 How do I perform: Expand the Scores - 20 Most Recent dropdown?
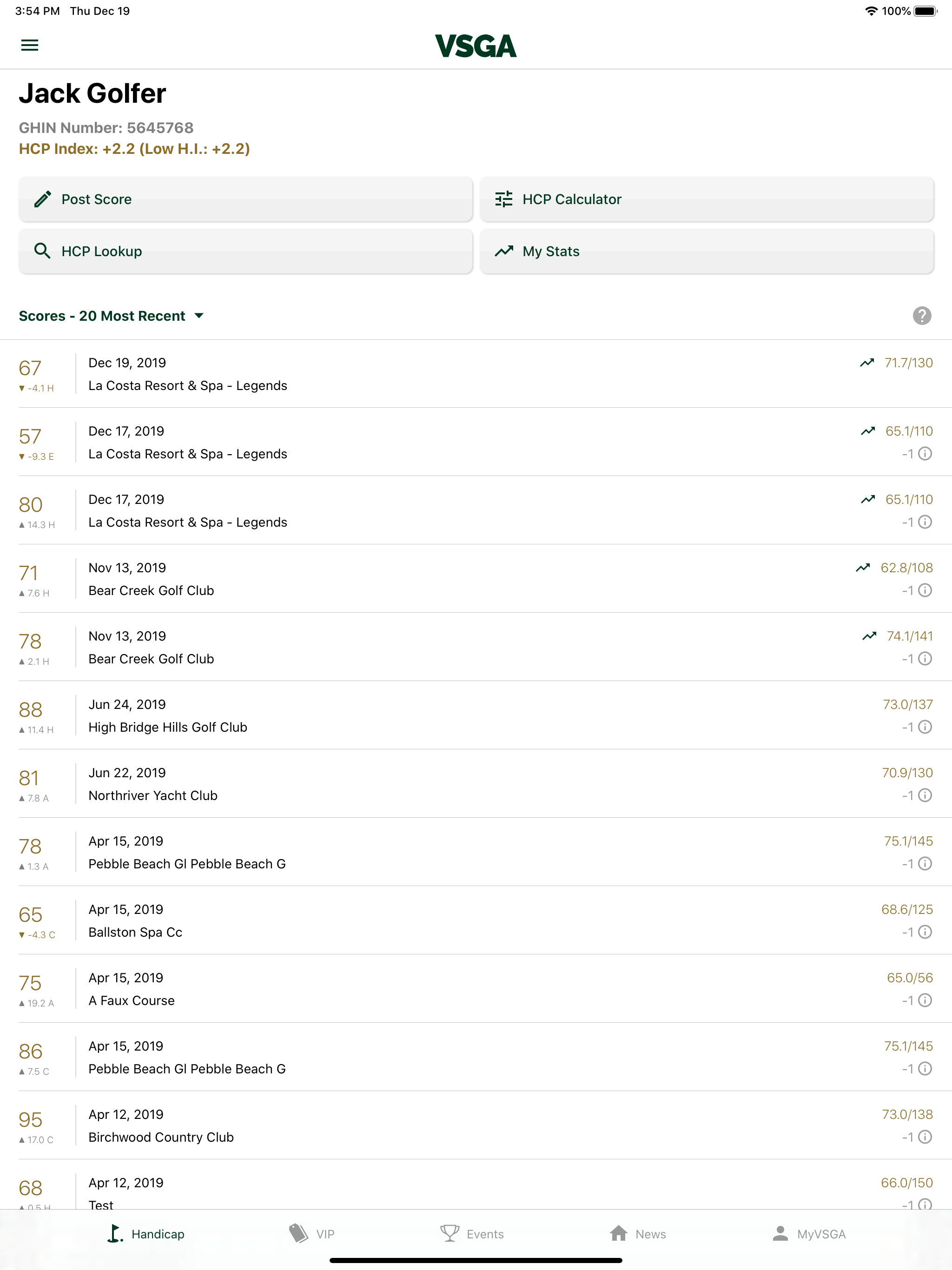(x=112, y=316)
